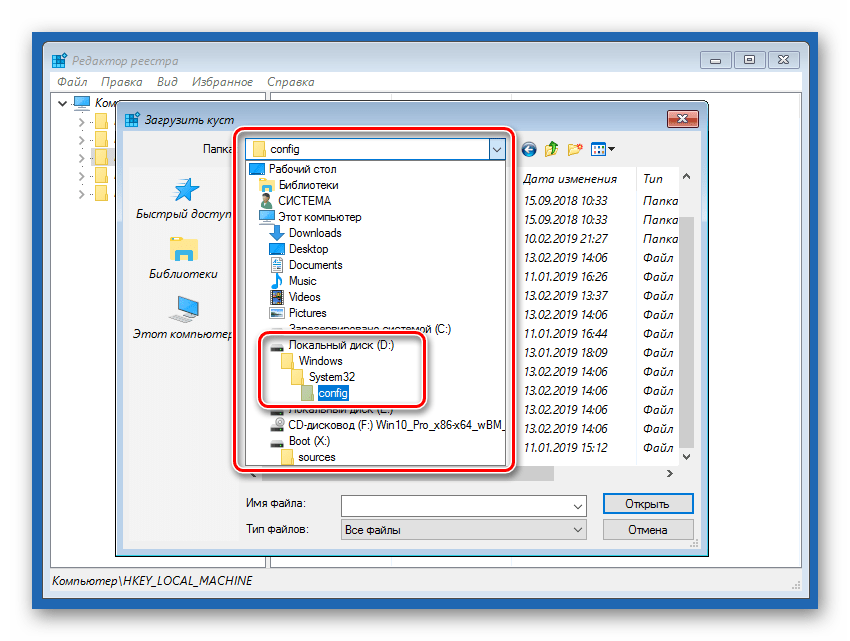Viewport: 850px width, 641px height.
Task: Click the vertical scrollbar thumb in file list
Action: tap(686, 331)
